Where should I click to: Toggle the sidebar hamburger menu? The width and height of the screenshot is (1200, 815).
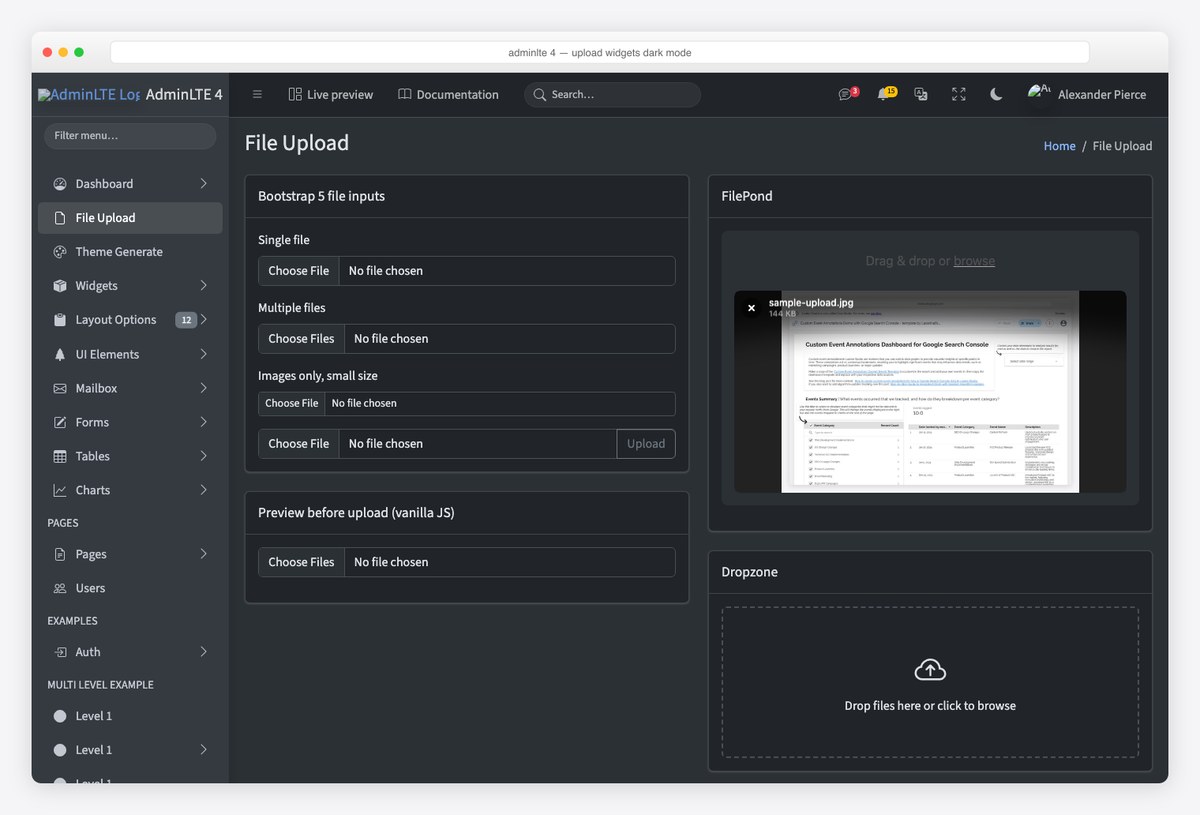[257, 94]
